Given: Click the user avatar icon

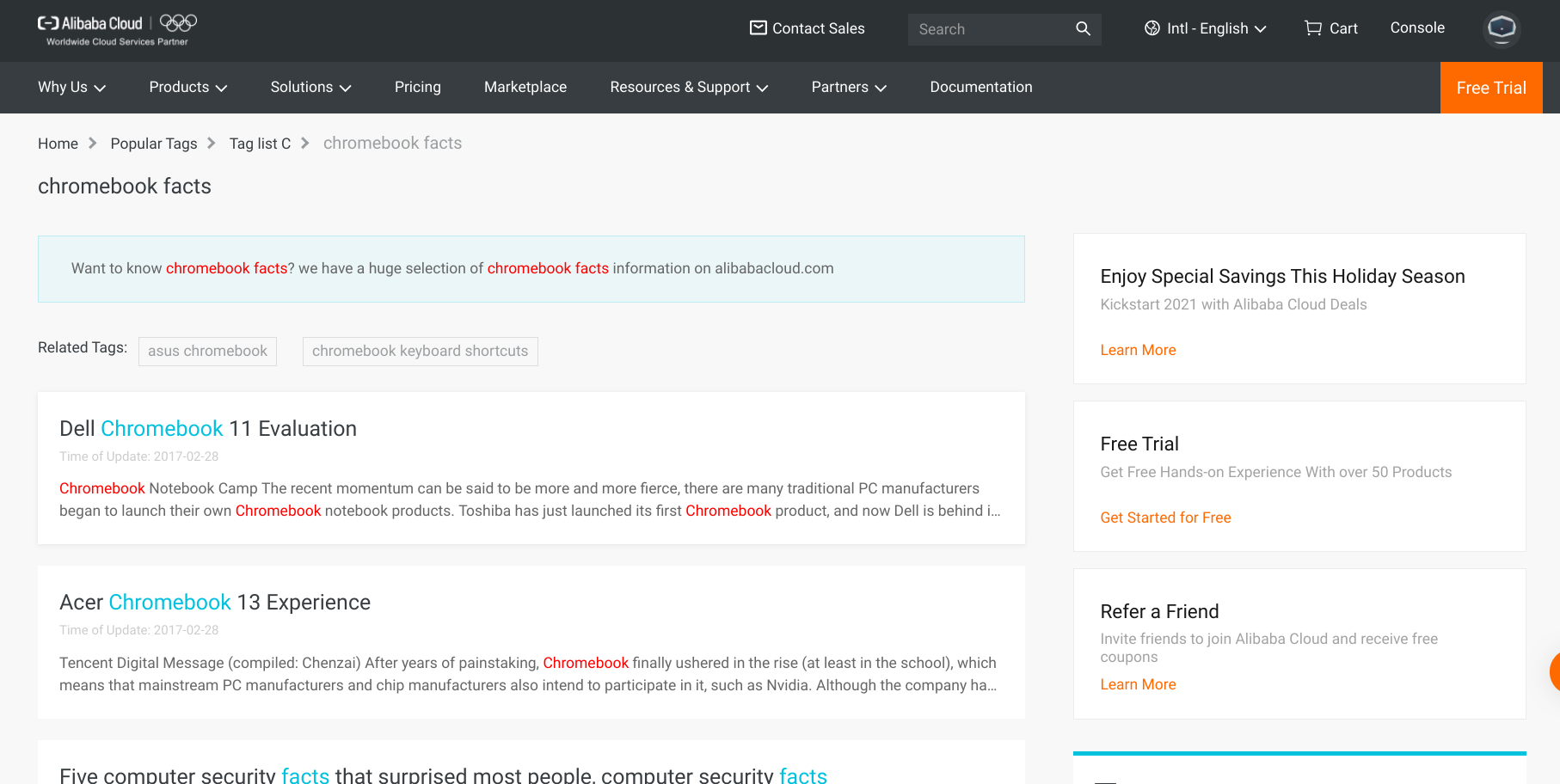Looking at the screenshot, I should [x=1502, y=28].
